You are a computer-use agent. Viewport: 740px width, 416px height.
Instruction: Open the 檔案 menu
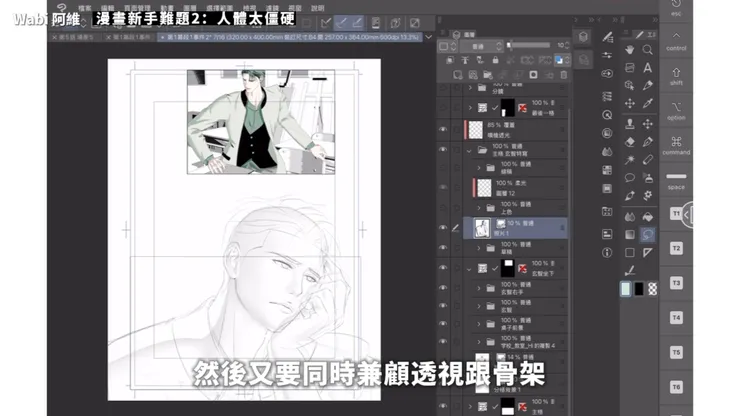point(85,8)
